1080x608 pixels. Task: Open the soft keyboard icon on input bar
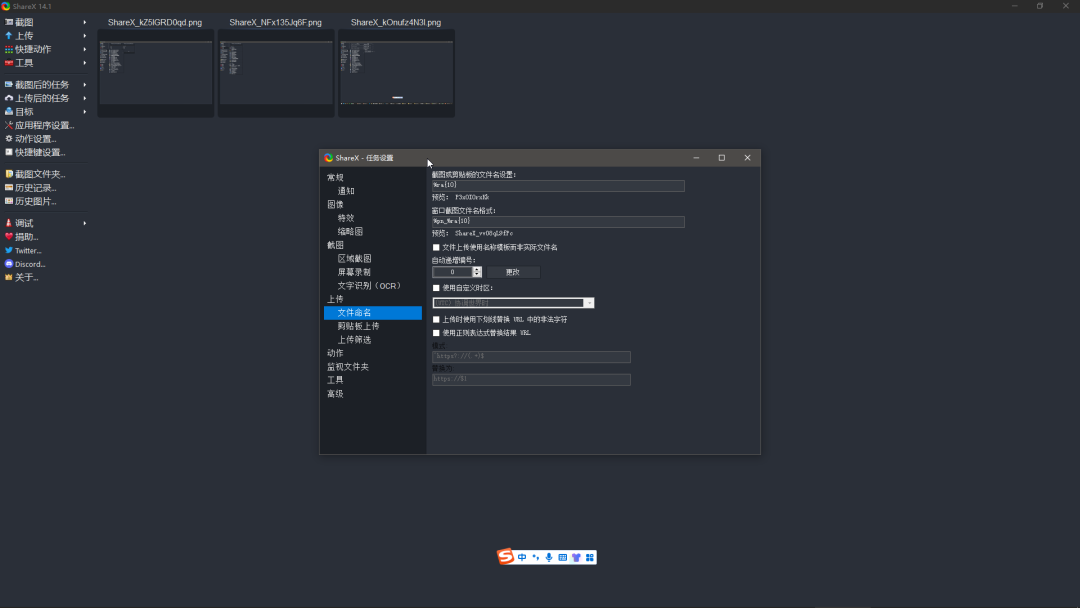click(x=563, y=557)
